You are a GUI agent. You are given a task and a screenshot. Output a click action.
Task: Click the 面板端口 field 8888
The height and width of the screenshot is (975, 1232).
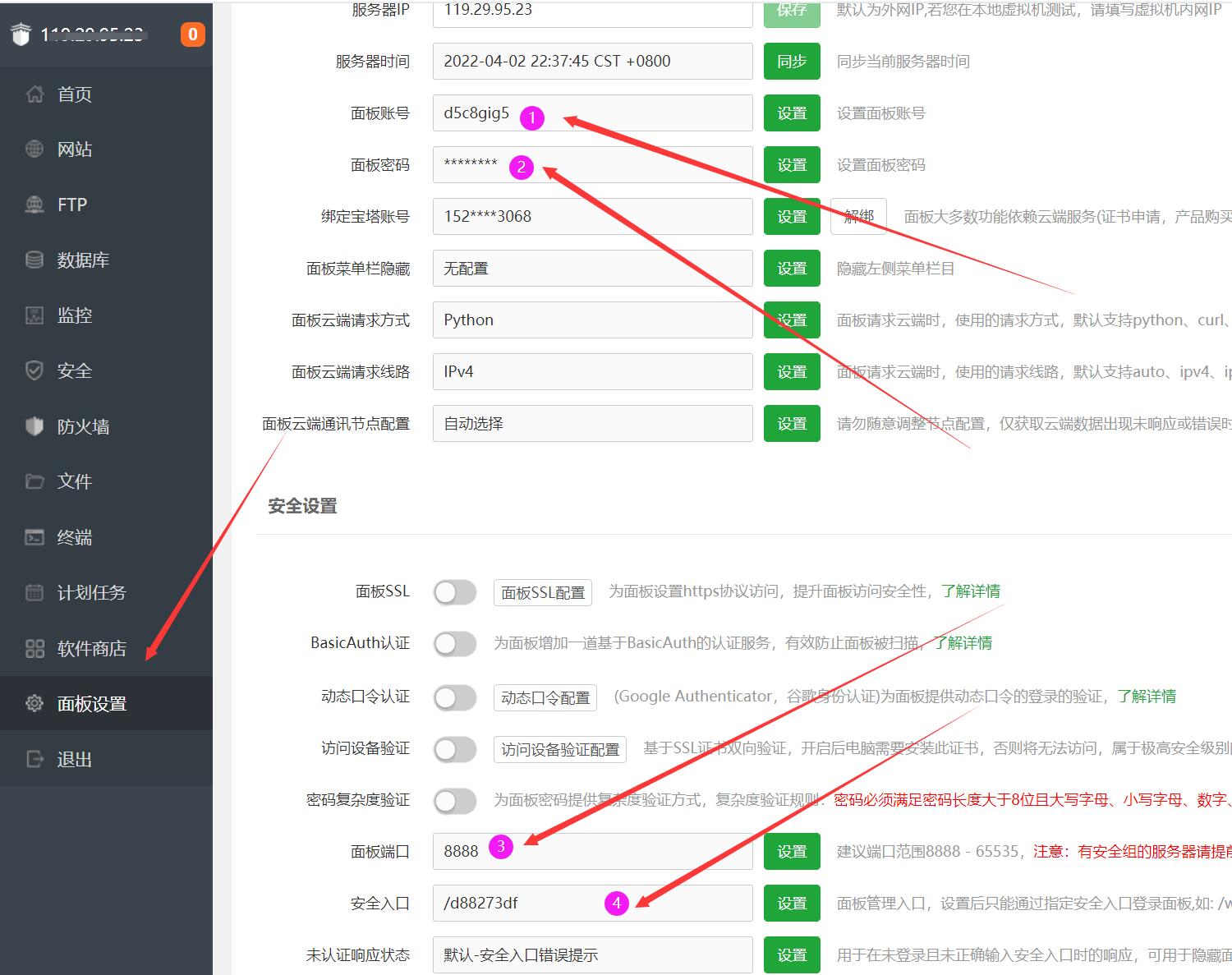pyautogui.click(x=593, y=852)
